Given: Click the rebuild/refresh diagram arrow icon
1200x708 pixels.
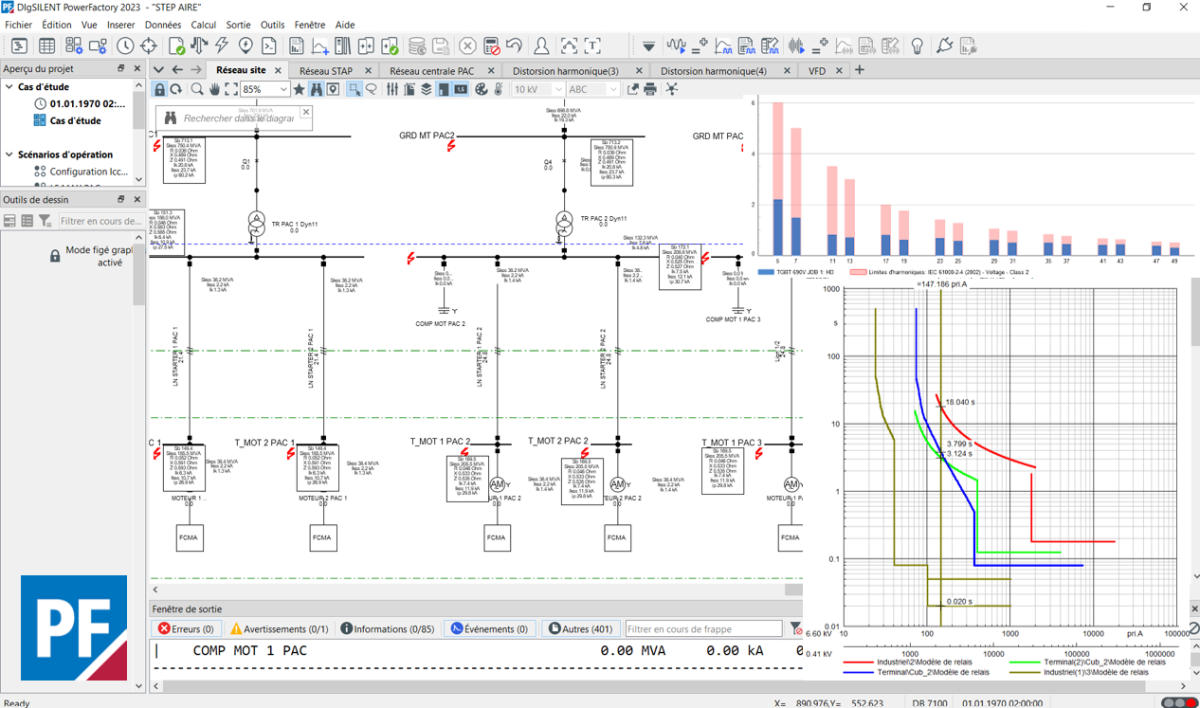Looking at the screenshot, I should click(x=176, y=89).
